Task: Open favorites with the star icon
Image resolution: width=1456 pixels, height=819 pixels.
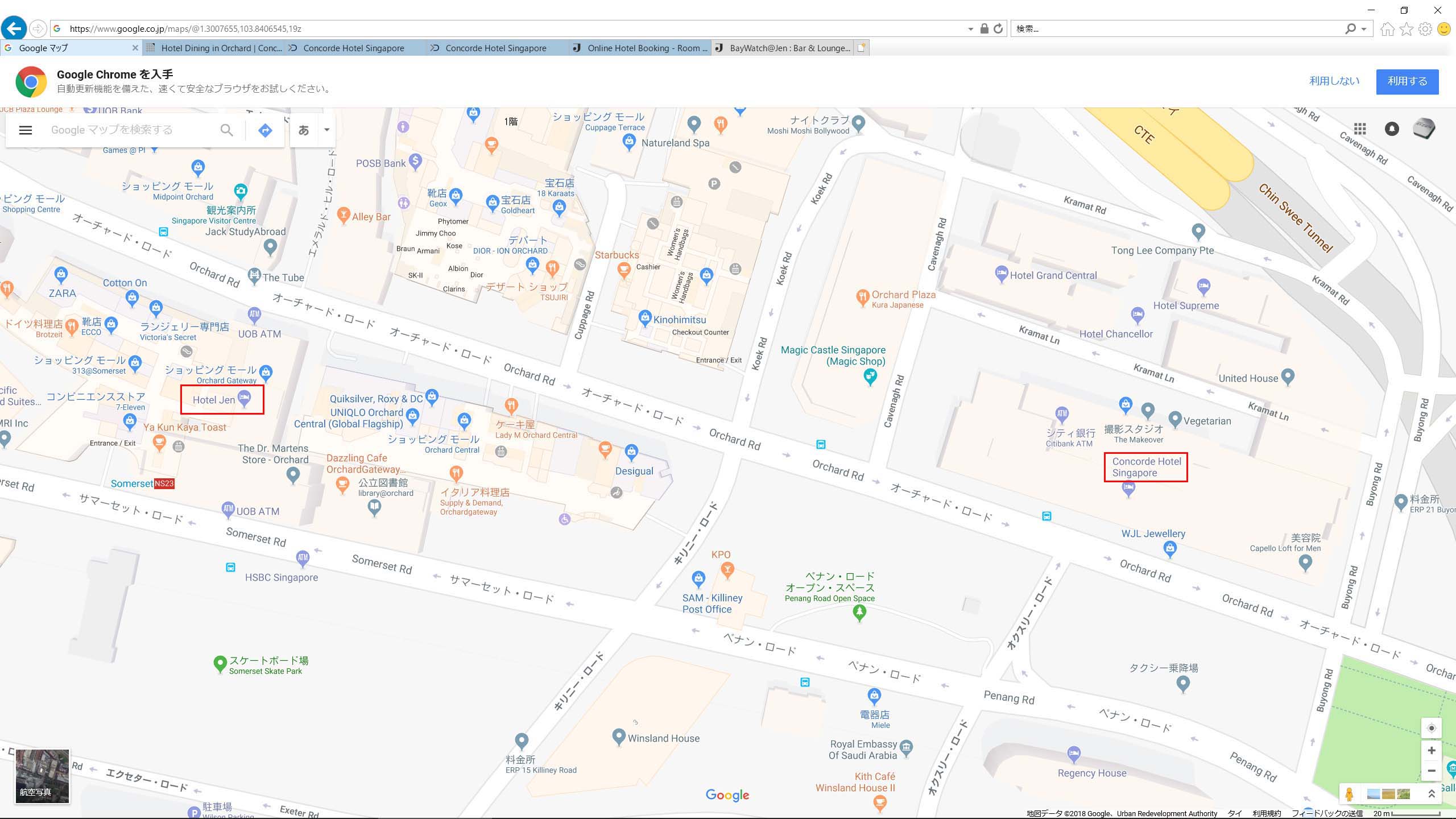Action: pos(1407,29)
